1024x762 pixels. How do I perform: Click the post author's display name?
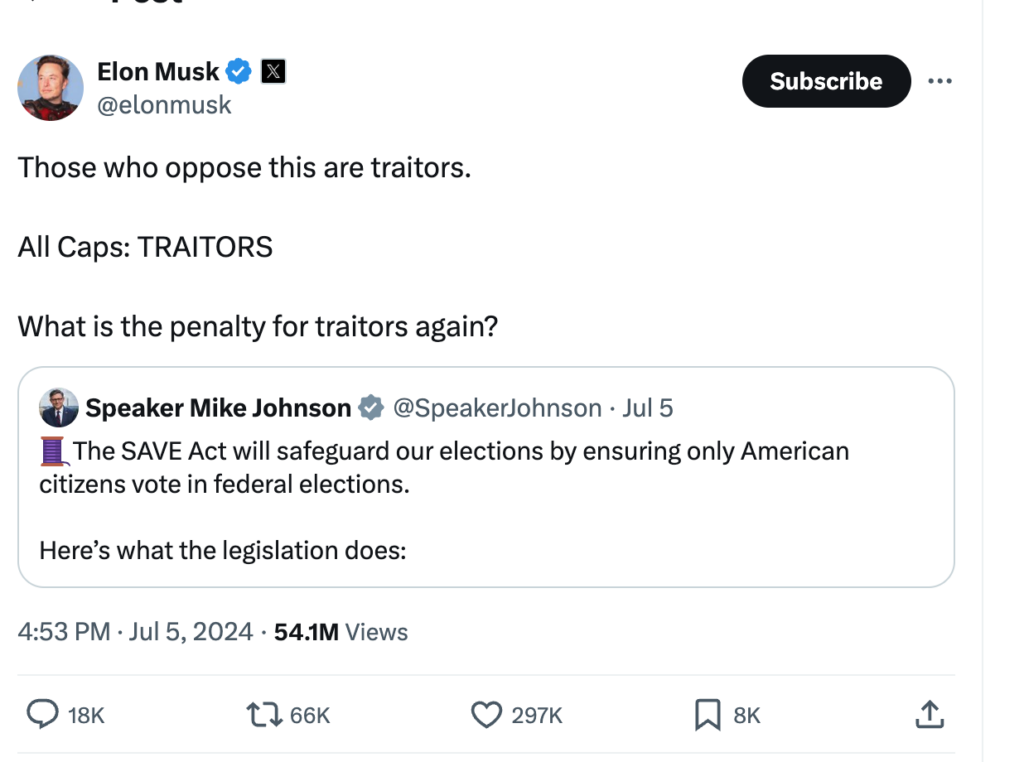point(158,71)
